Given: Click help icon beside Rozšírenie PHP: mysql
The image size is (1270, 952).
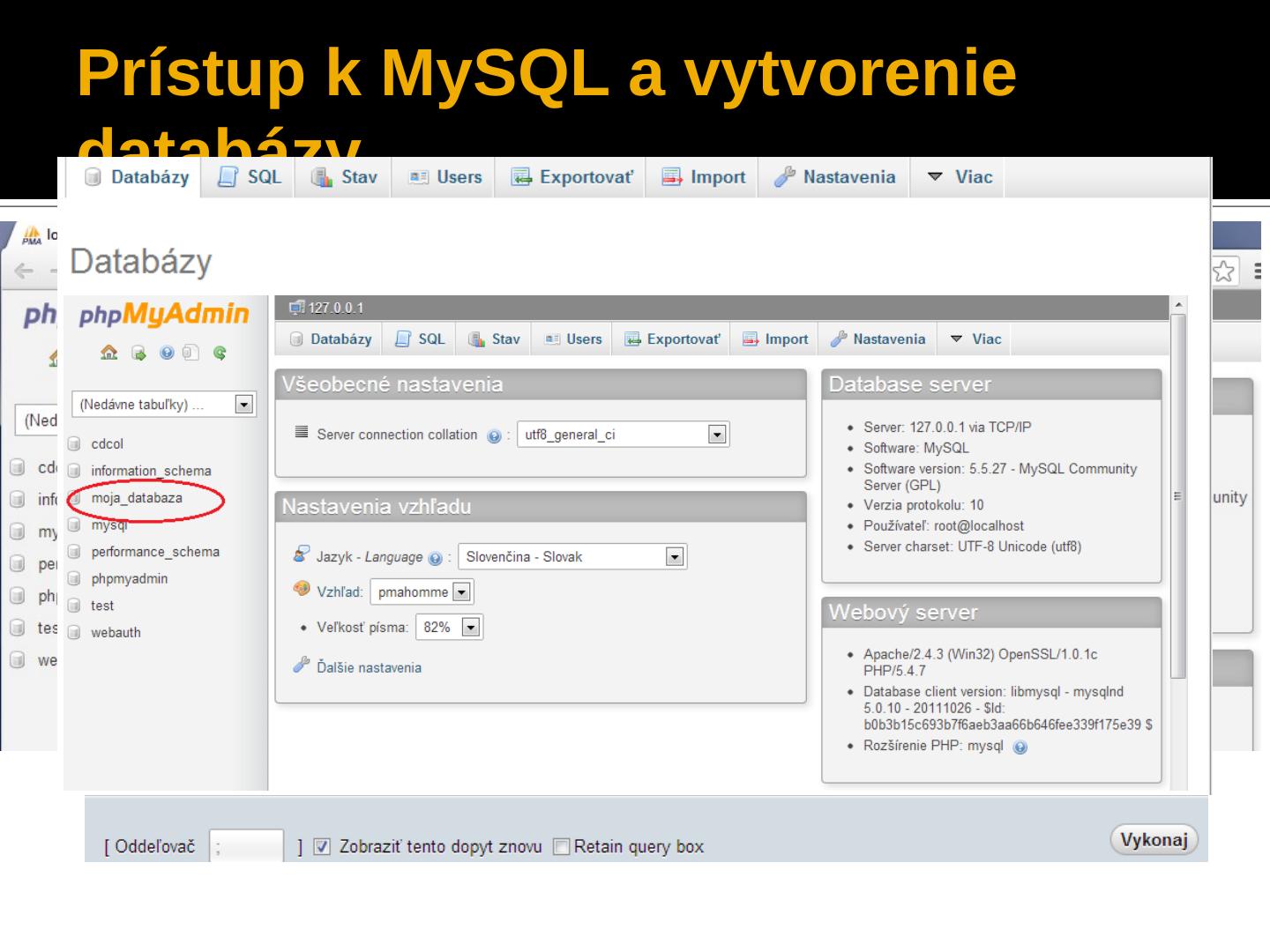Looking at the screenshot, I should click(1020, 747).
